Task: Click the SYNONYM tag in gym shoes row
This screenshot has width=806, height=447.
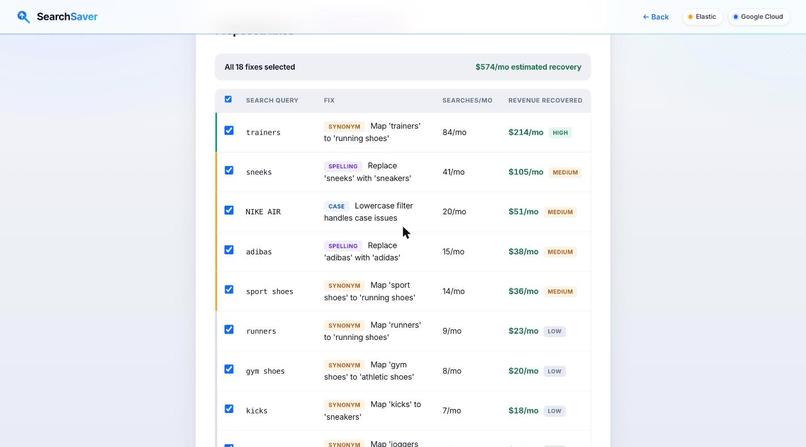Action: pos(344,365)
